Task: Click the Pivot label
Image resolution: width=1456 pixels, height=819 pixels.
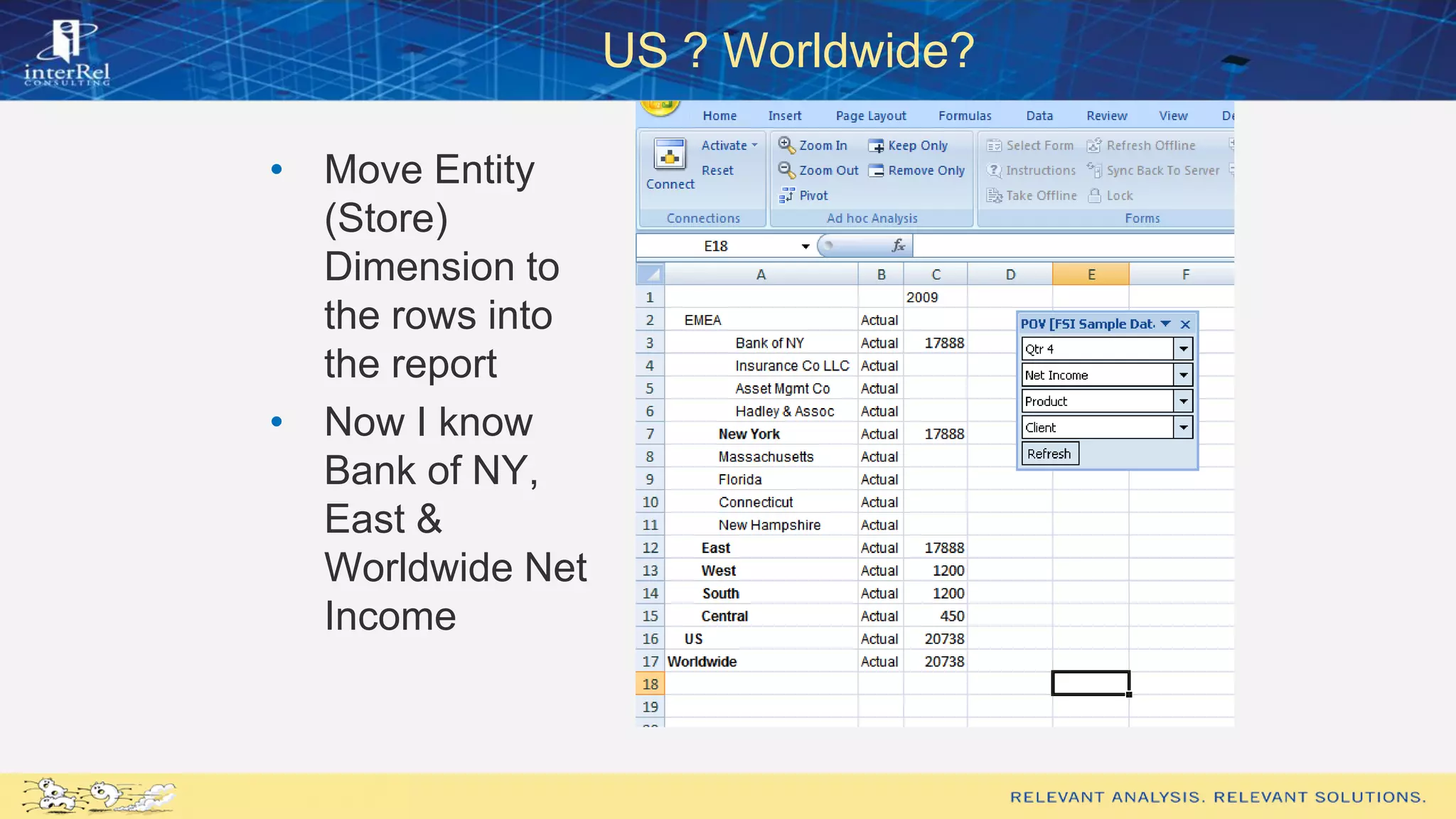Action: (x=813, y=196)
